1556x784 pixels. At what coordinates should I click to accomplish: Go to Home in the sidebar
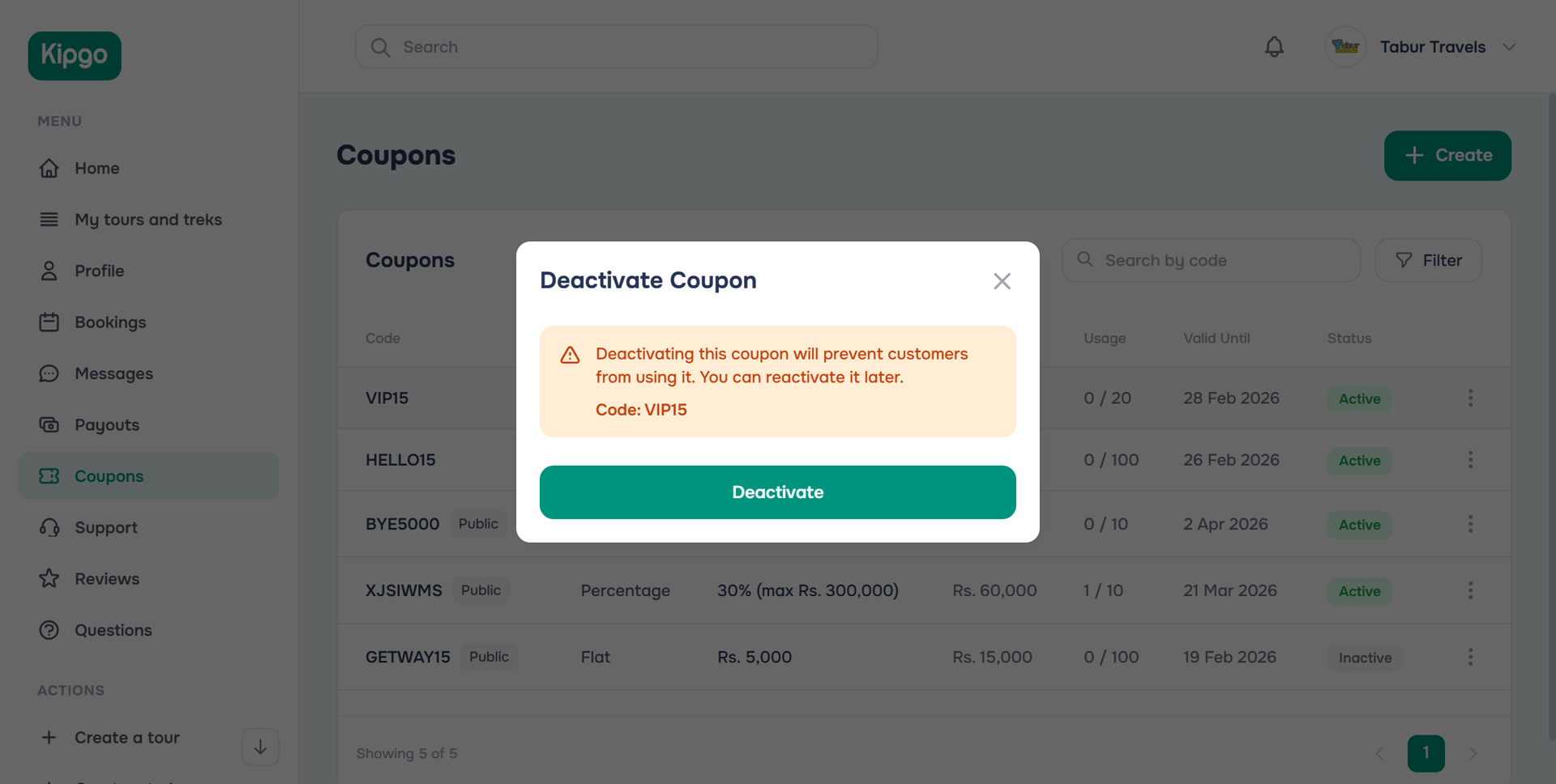[x=96, y=168]
